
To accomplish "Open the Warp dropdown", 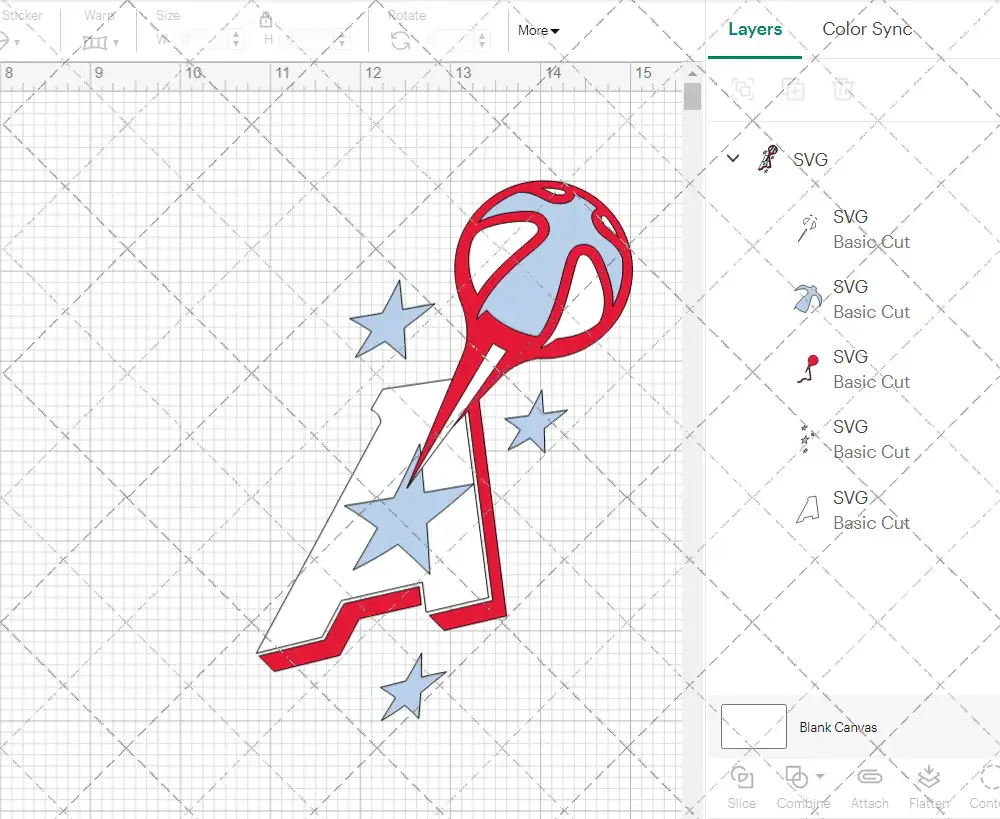I will click(x=101, y=42).
